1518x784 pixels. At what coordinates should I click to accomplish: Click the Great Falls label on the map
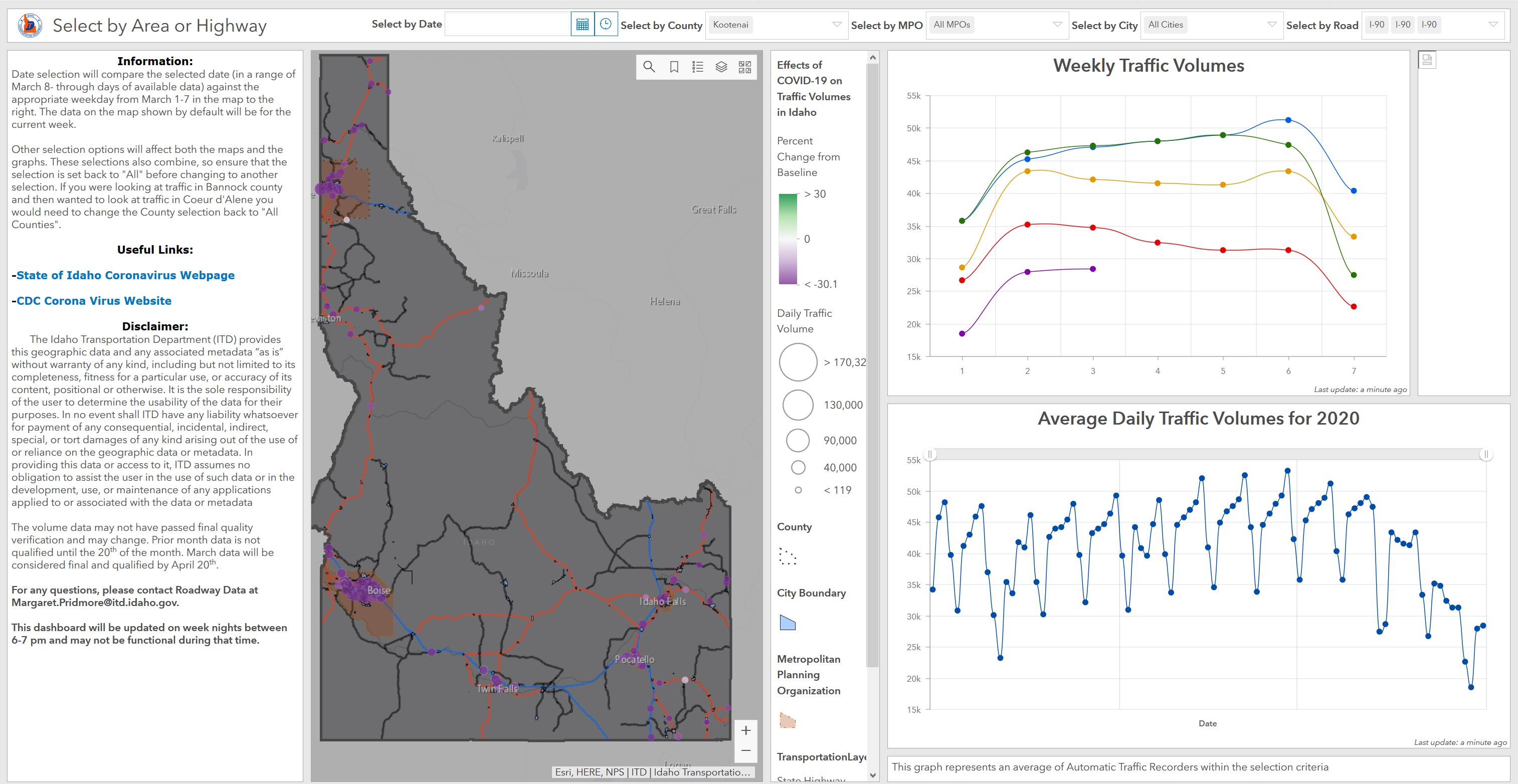(713, 209)
